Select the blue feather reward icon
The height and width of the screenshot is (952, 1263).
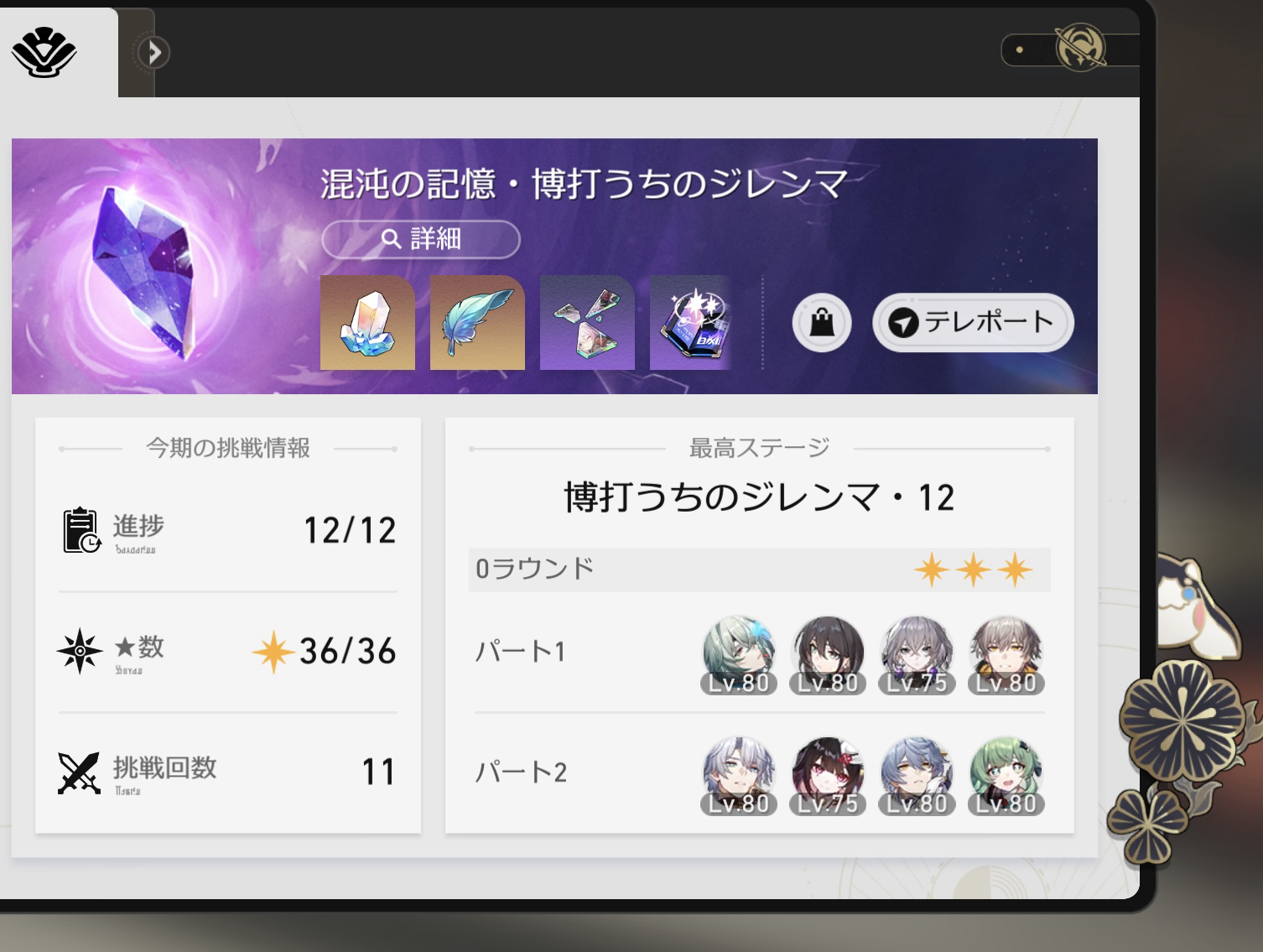click(477, 322)
